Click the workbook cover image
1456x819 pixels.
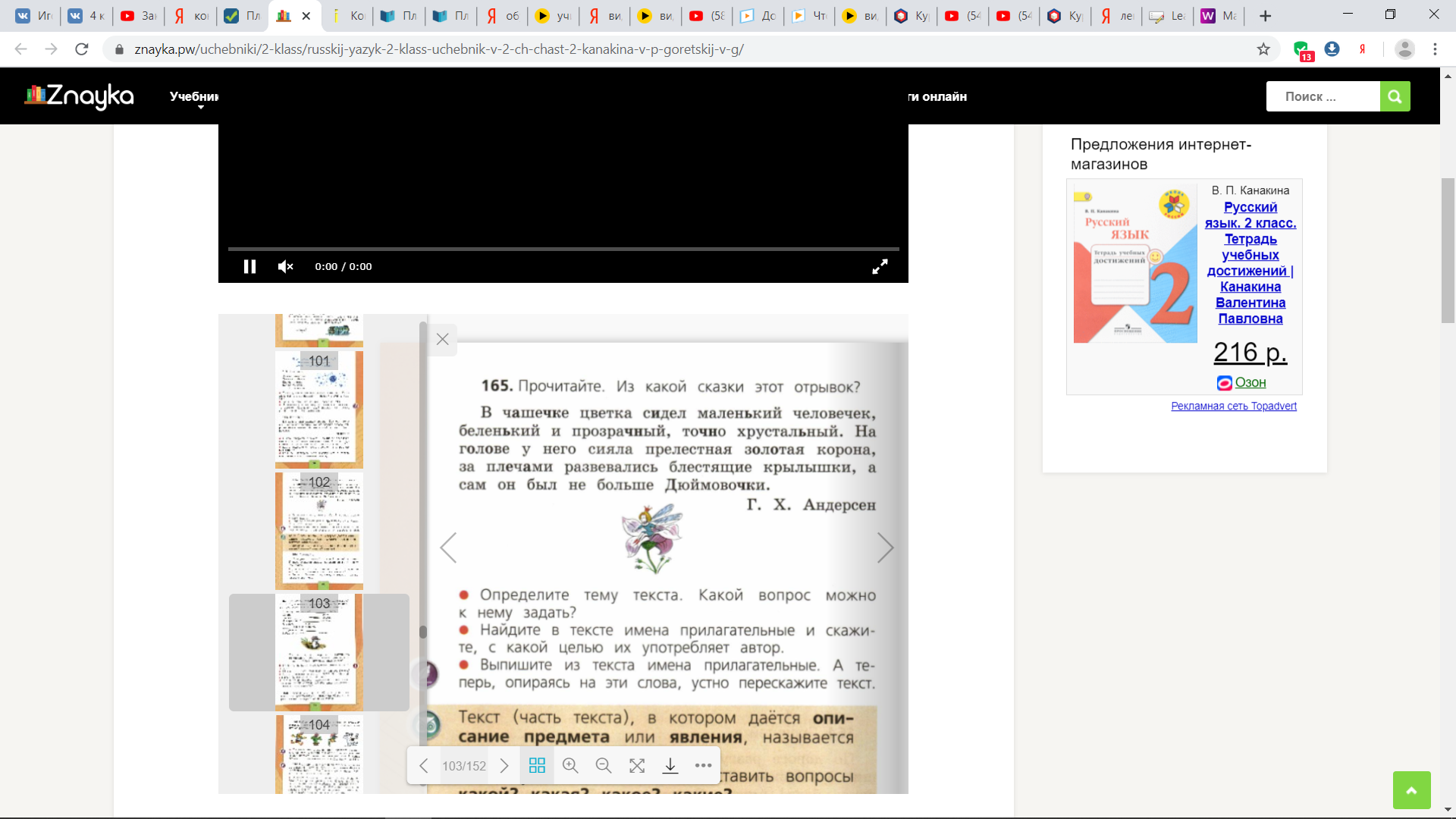[1135, 264]
